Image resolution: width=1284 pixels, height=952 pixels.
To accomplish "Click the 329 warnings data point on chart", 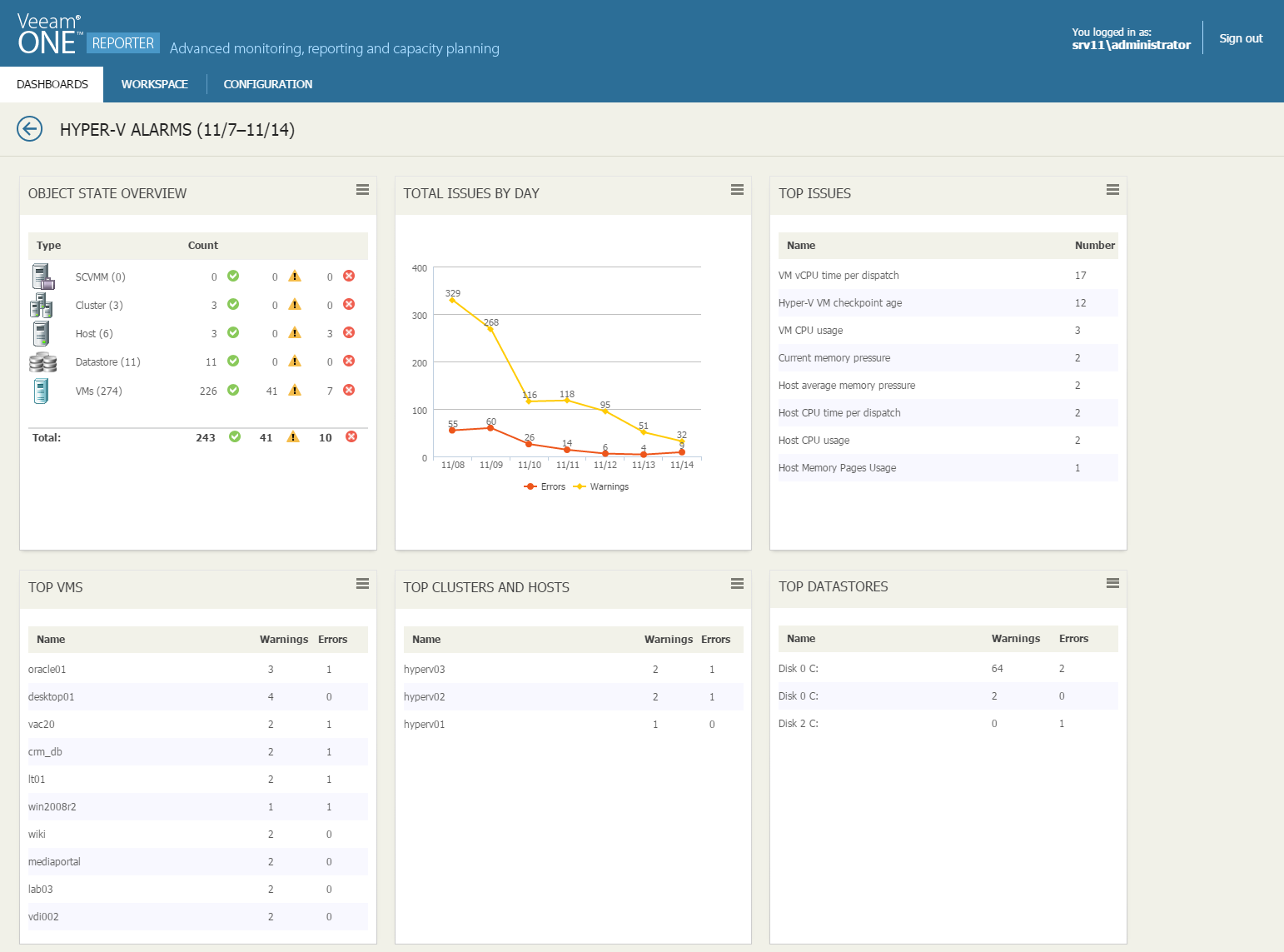I will (452, 300).
